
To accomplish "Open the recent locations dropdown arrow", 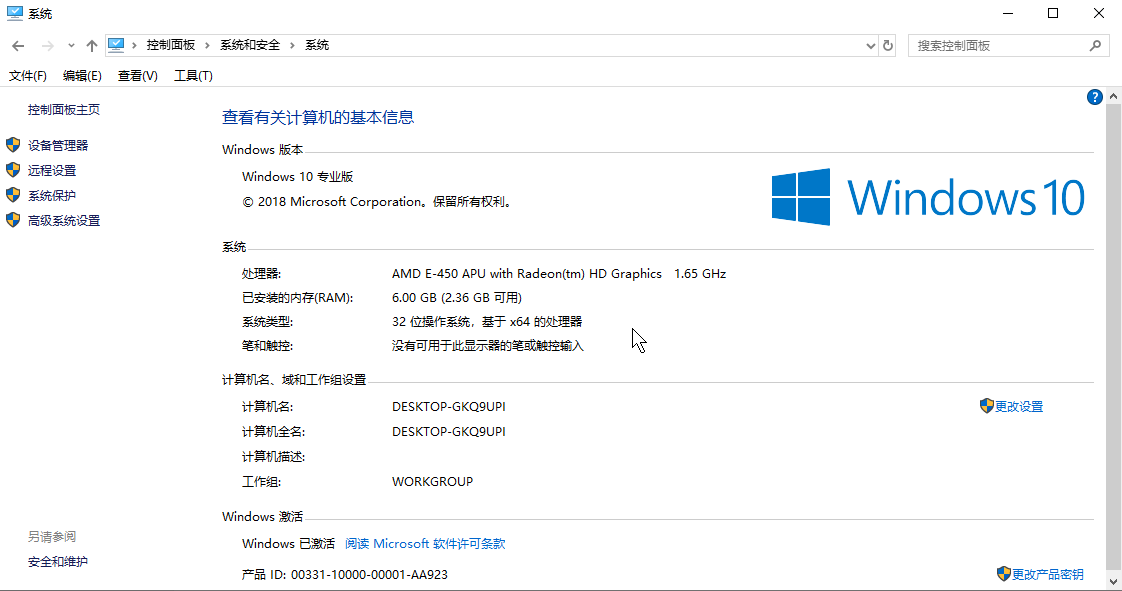I will pyautogui.click(x=71, y=46).
